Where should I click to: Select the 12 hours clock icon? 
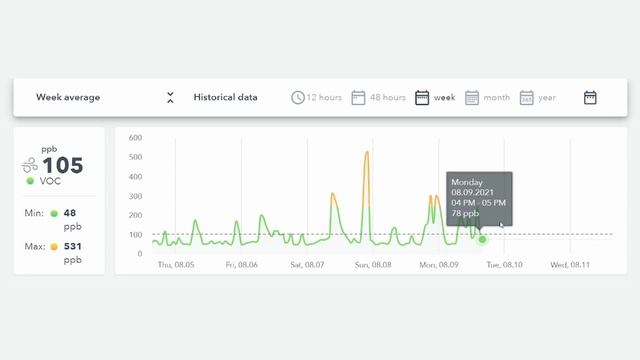coord(298,98)
